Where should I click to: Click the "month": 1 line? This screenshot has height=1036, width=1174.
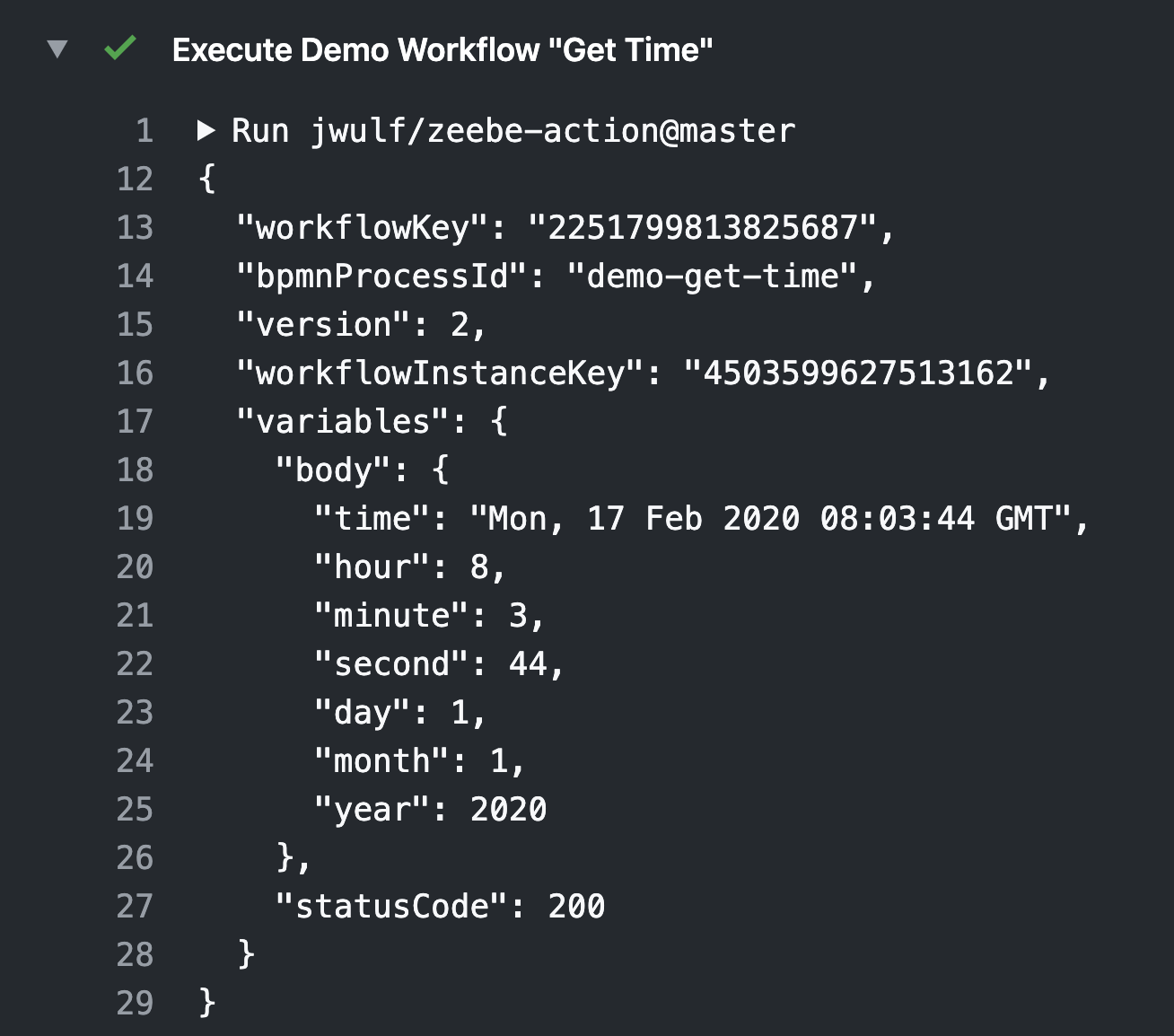(419, 761)
